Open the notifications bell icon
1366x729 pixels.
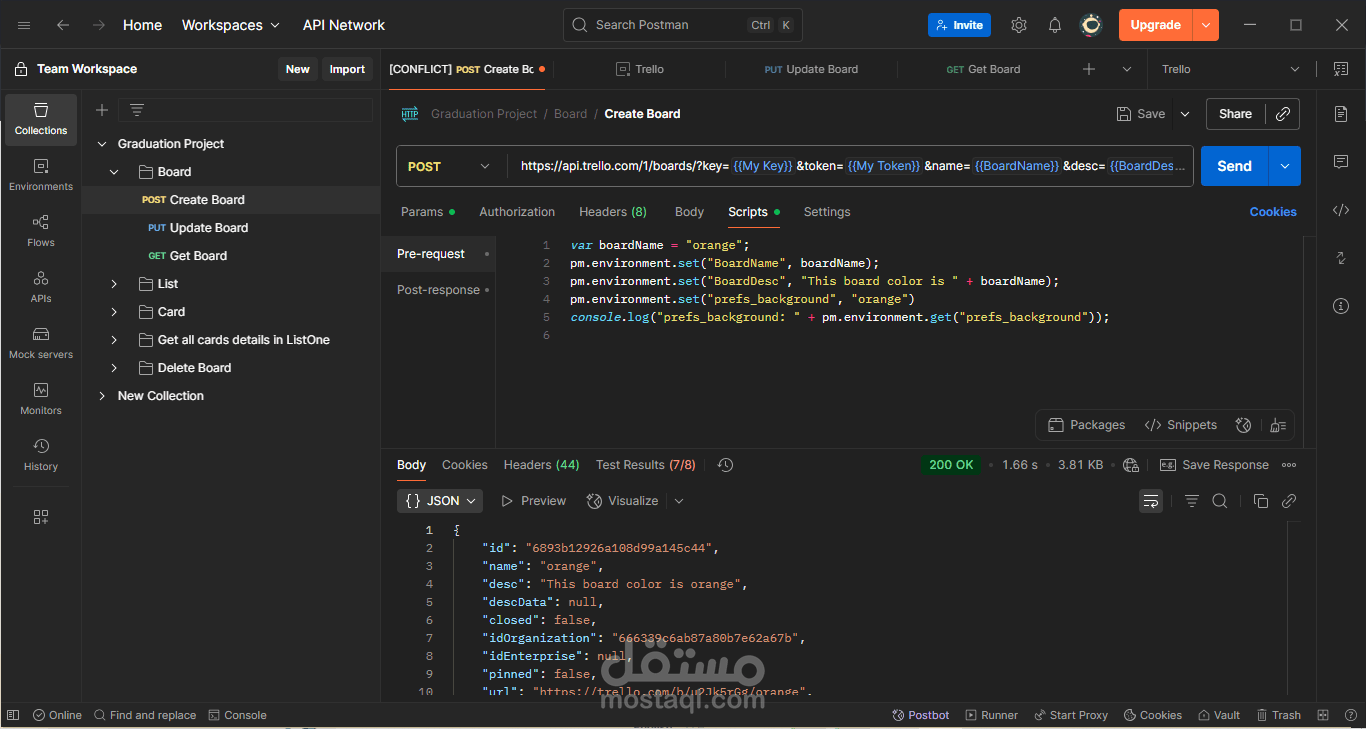coord(1055,25)
